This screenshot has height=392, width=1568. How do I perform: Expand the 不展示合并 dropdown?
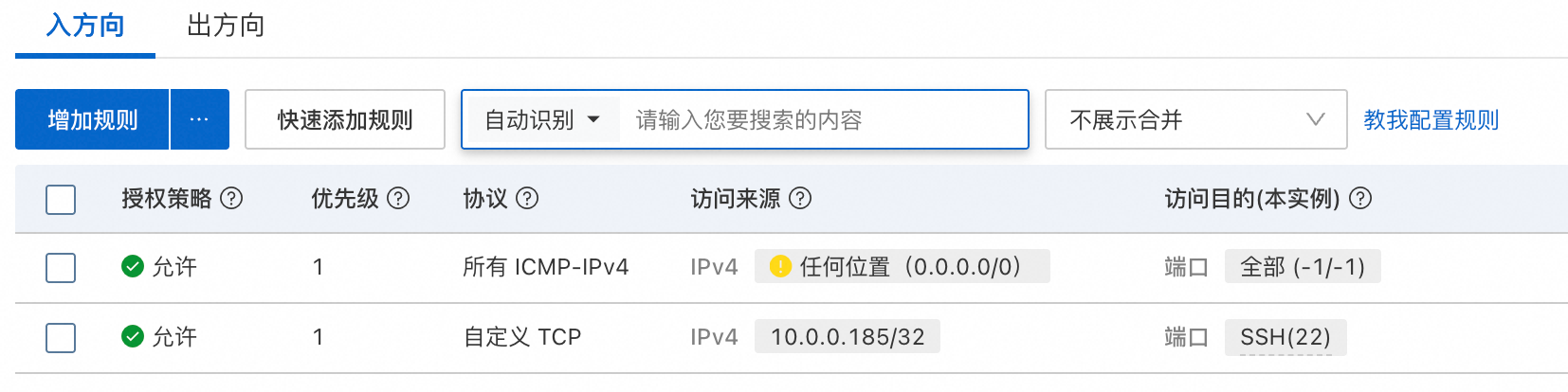tap(1195, 120)
